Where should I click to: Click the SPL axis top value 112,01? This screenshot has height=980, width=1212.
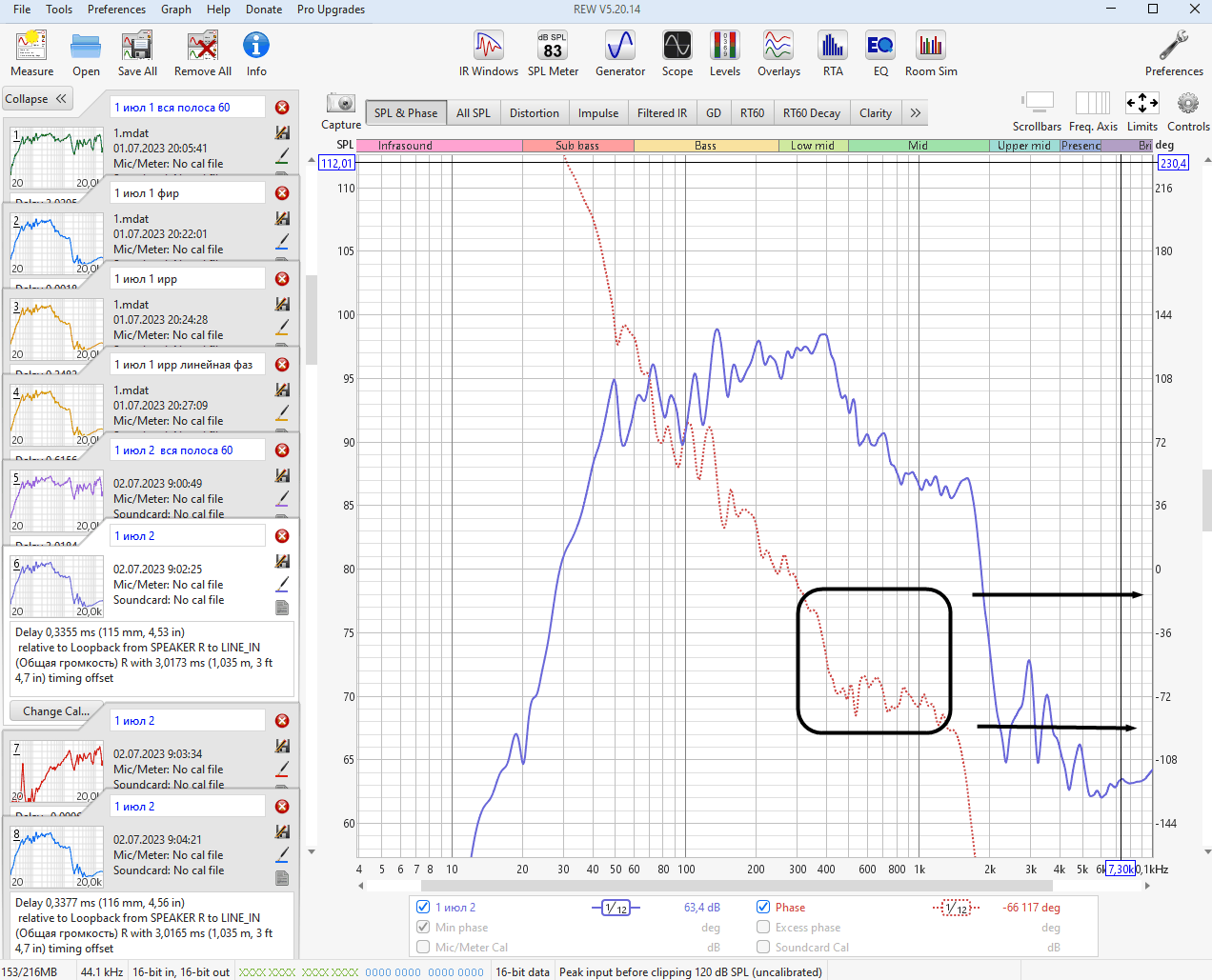(x=337, y=163)
